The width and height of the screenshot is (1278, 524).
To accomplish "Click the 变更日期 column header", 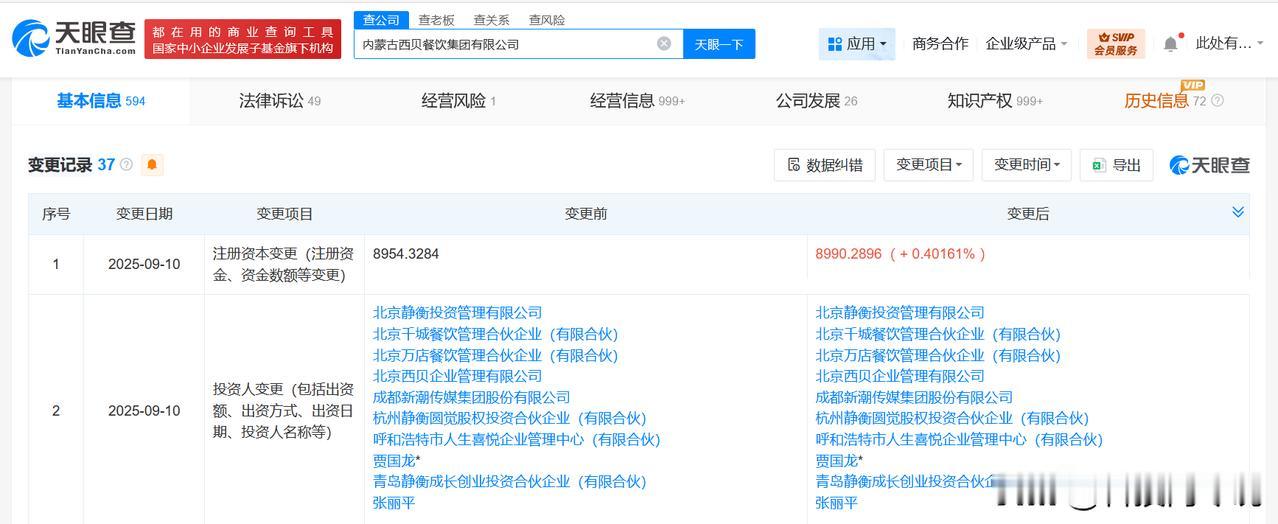I will pyautogui.click(x=144, y=213).
